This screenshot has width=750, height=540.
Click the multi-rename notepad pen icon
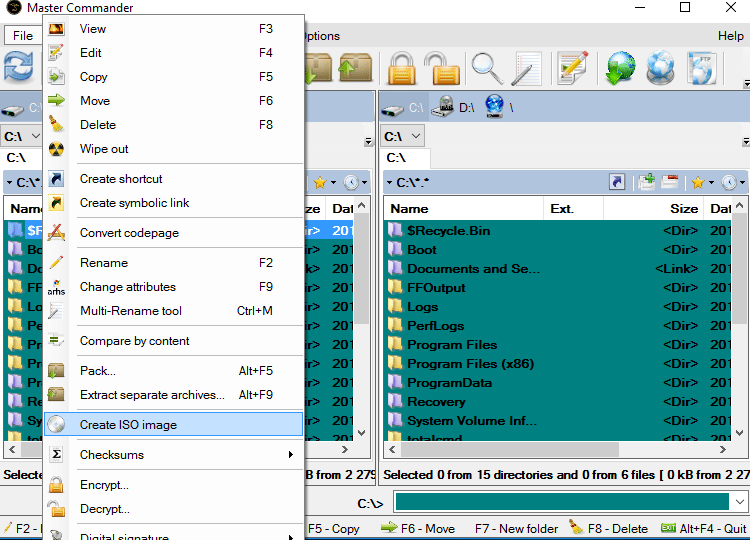pyautogui.click(x=526, y=69)
